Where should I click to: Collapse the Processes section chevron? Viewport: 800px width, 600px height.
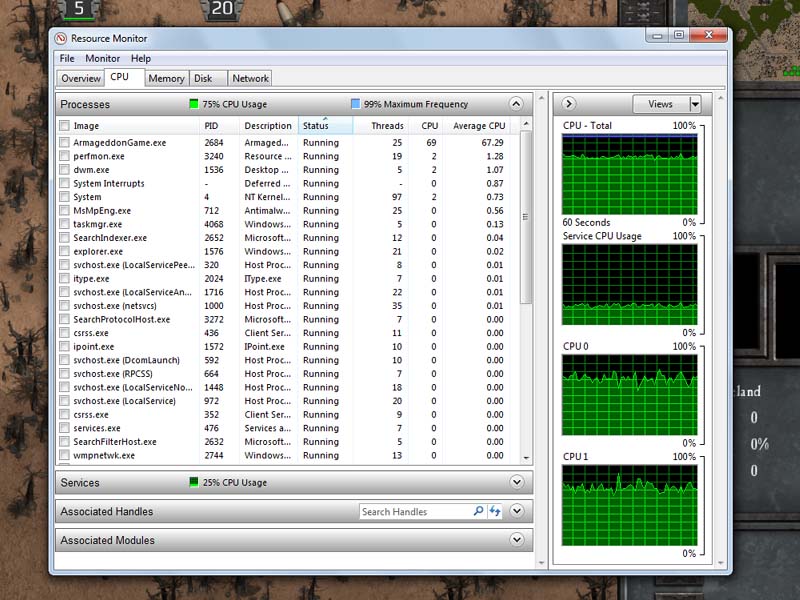pyautogui.click(x=516, y=104)
